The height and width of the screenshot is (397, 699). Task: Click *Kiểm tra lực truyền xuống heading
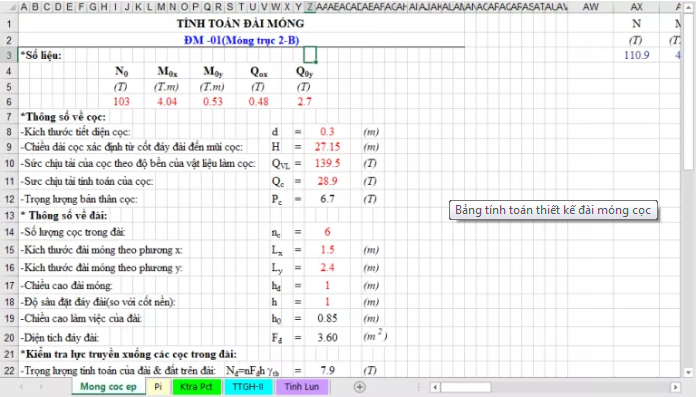[x=129, y=354]
